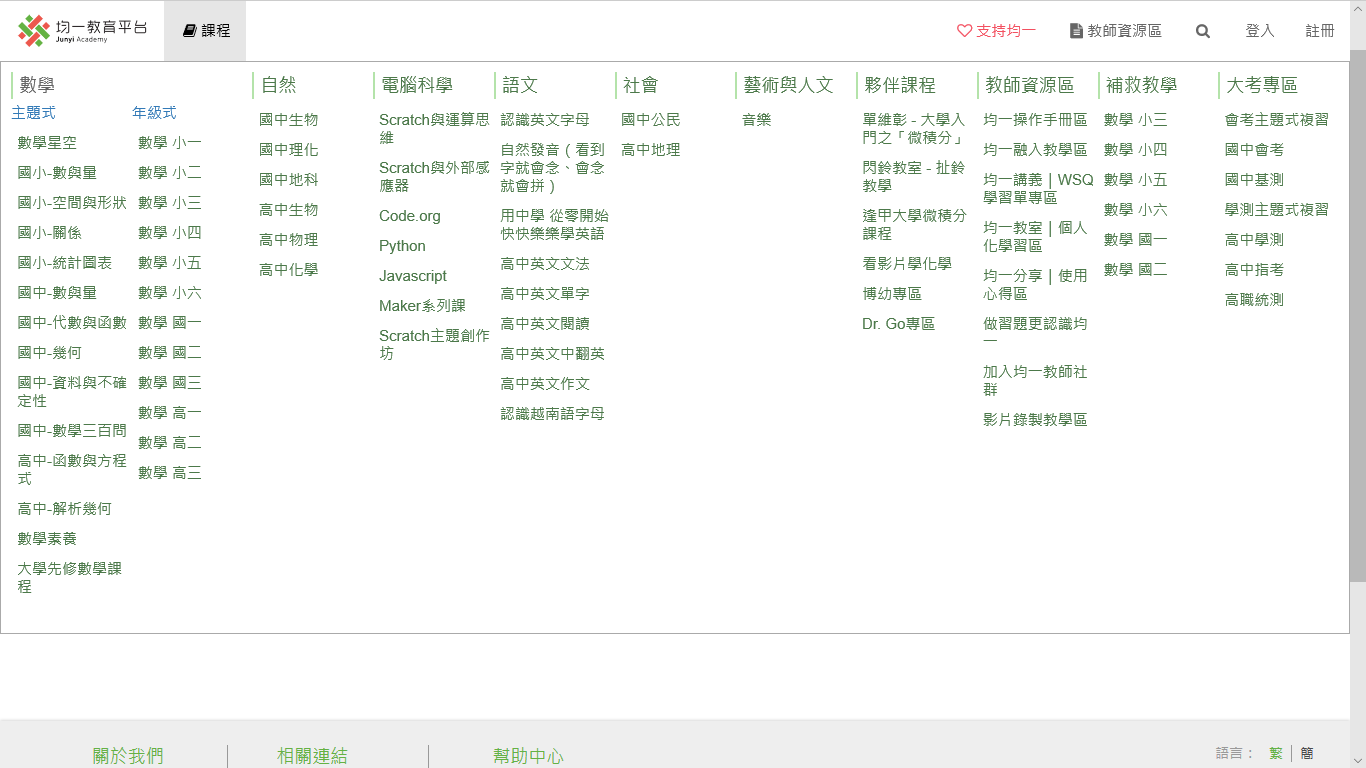The height and width of the screenshot is (768, 1366).
Task: Open the Scratch與運算思維 course
Action: coord(432,128)
